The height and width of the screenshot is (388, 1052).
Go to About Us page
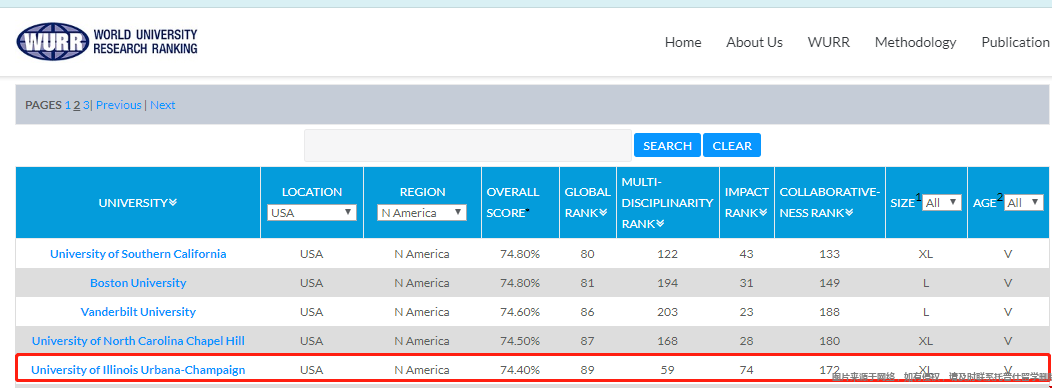point(754,42)
